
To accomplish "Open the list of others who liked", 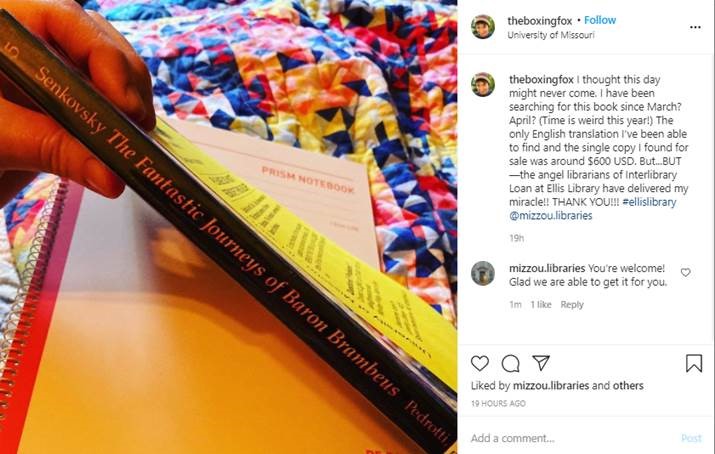I will [x=628, y=386].
